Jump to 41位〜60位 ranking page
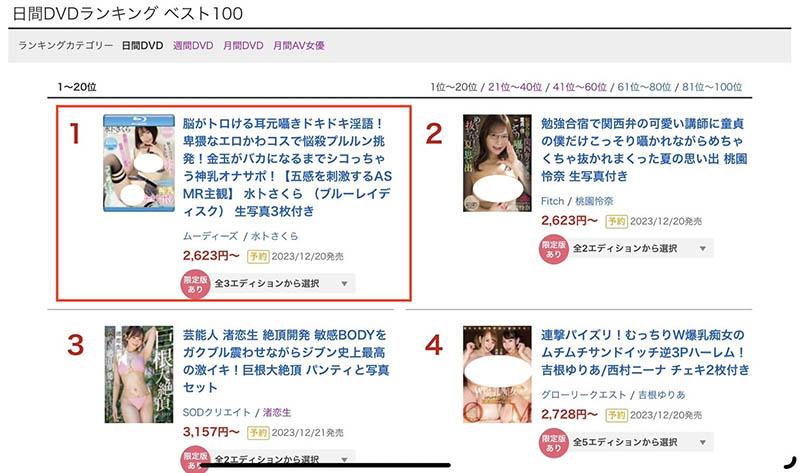Viewport: 800px width, 473px height. point(580,87)
